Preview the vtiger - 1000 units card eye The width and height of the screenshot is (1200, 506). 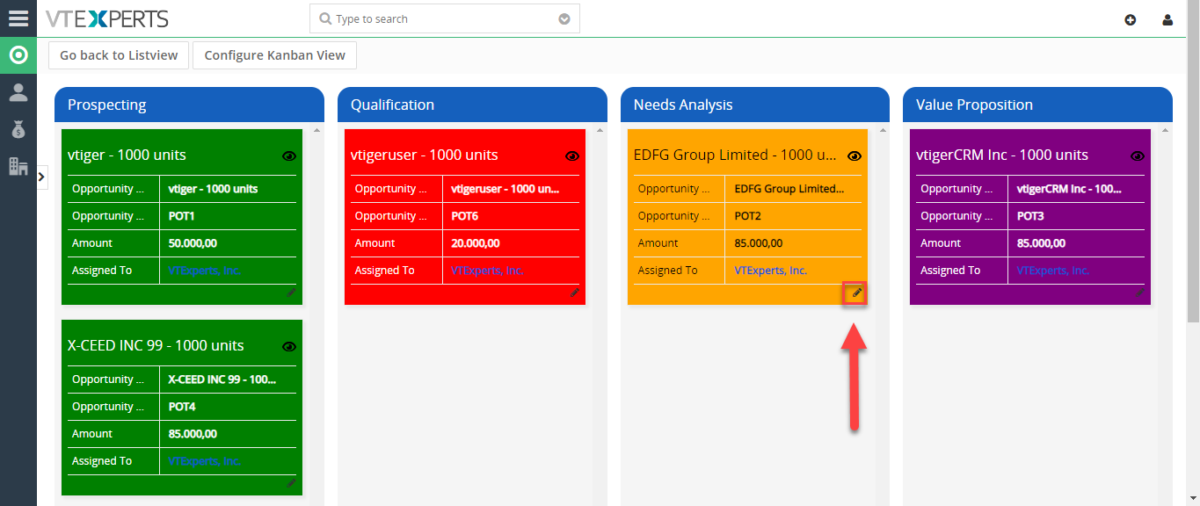tap(289, 156)
